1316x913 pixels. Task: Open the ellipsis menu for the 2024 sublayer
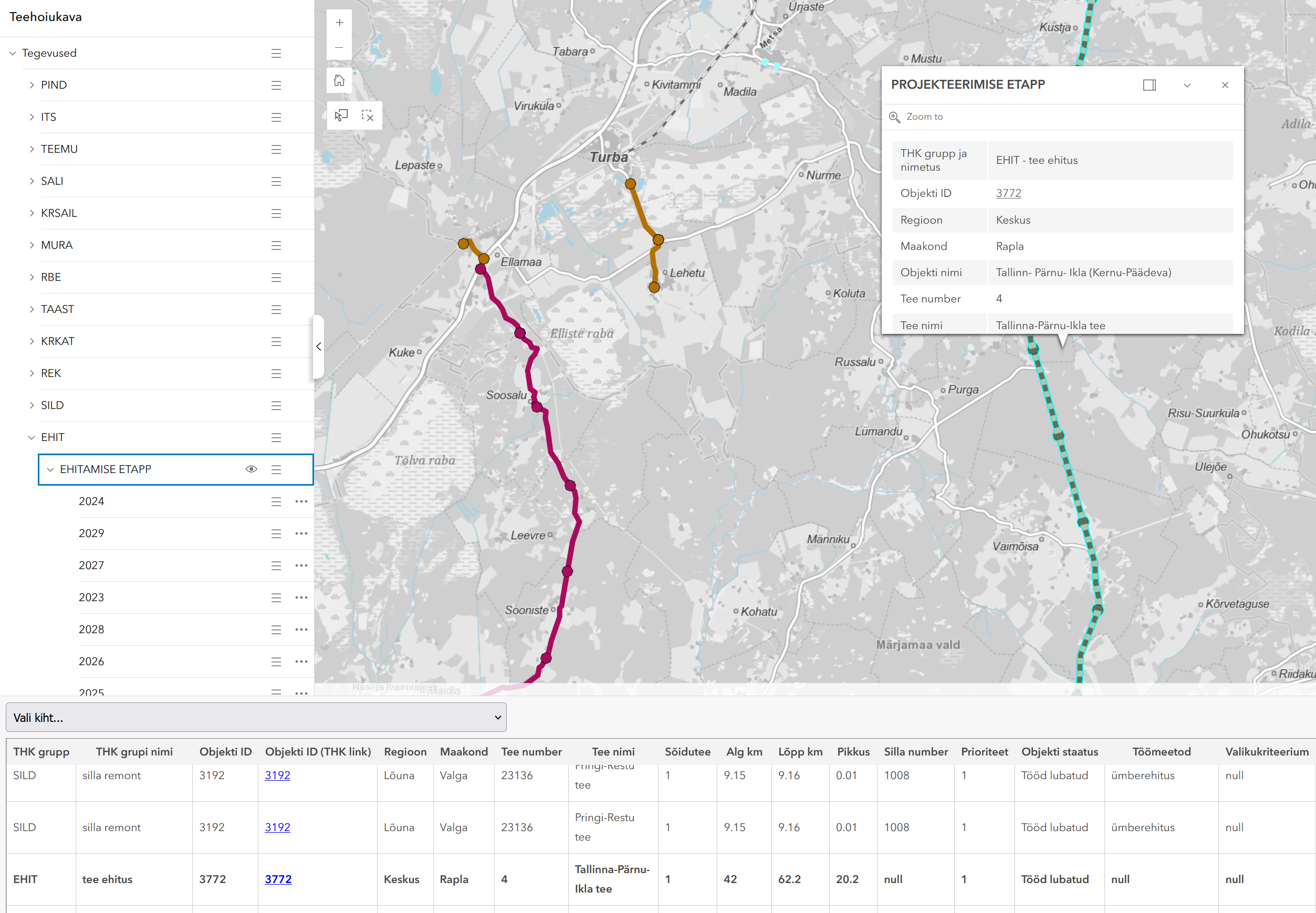pyautogui.click(x=302, y=501)
